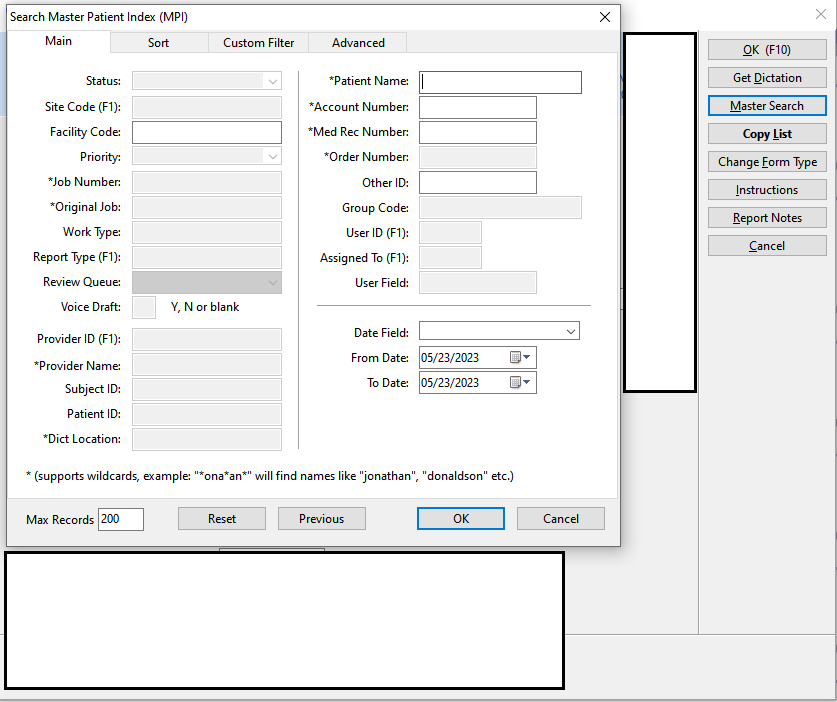Open Report Notes from the side panel
This screenshot has width=837, height=702.
click(x=767, y=218)
